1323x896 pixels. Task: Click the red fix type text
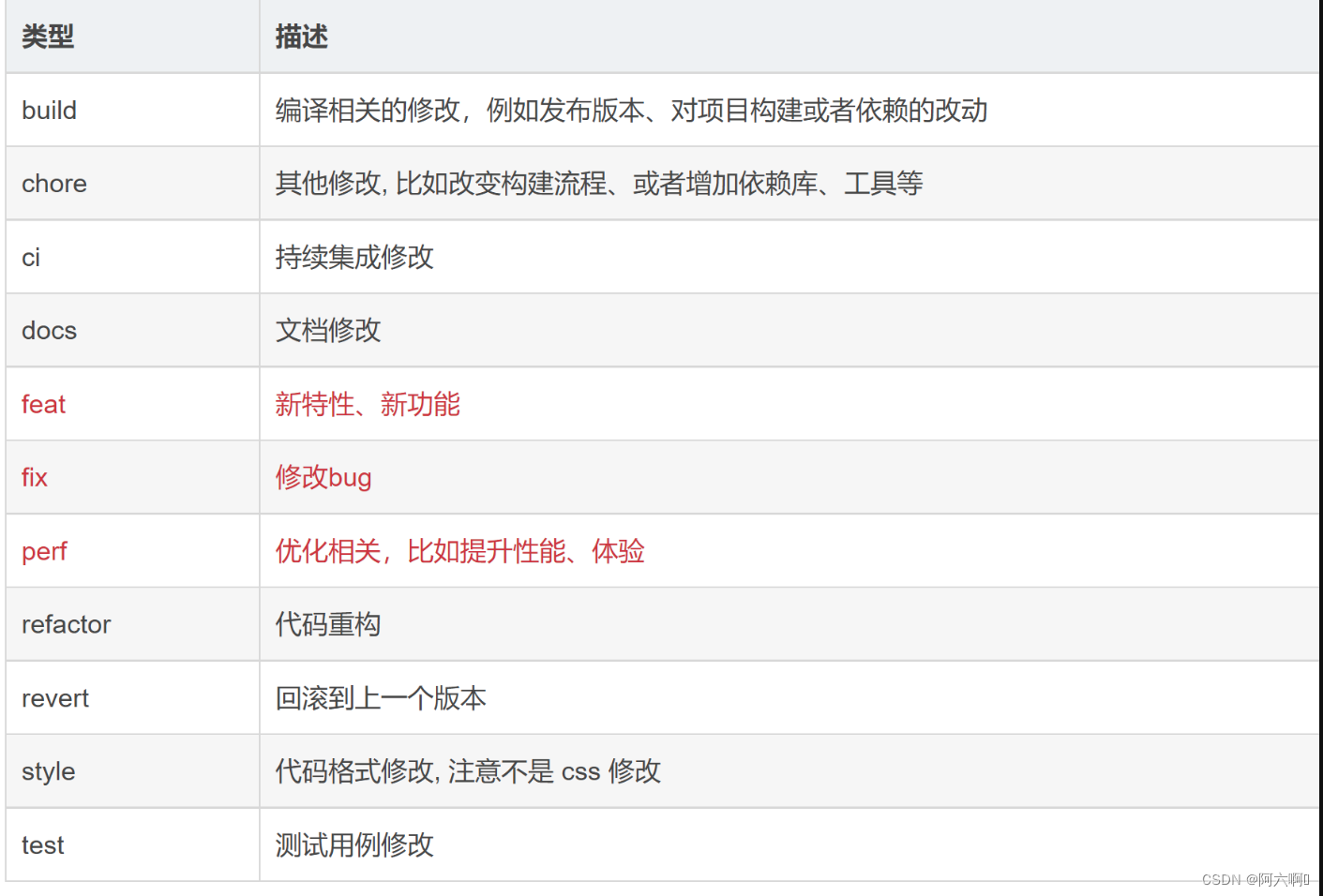point(33,477)
